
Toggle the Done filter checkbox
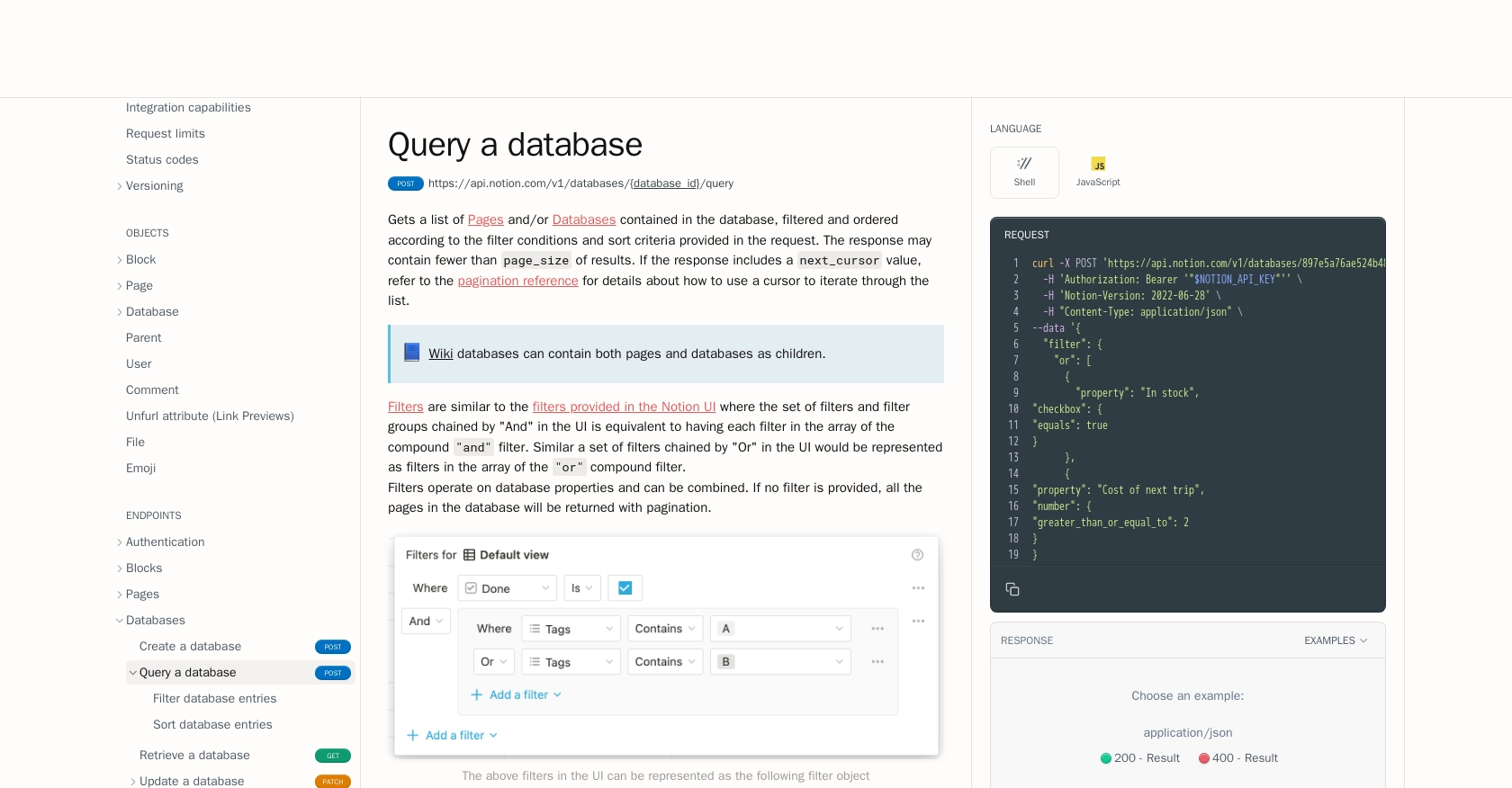(x=625, y=588)
